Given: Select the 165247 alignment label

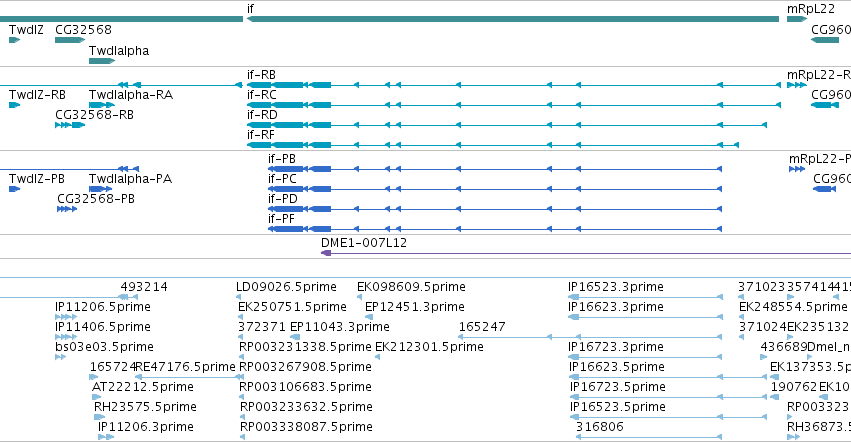Looking at the screenshot, I should (482, 327).
